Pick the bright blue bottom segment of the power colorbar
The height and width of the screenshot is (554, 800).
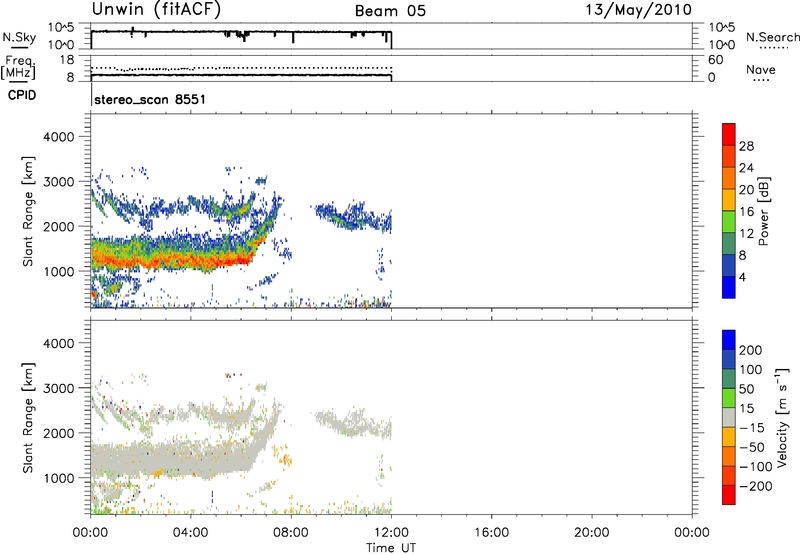[x=729, y=287]
